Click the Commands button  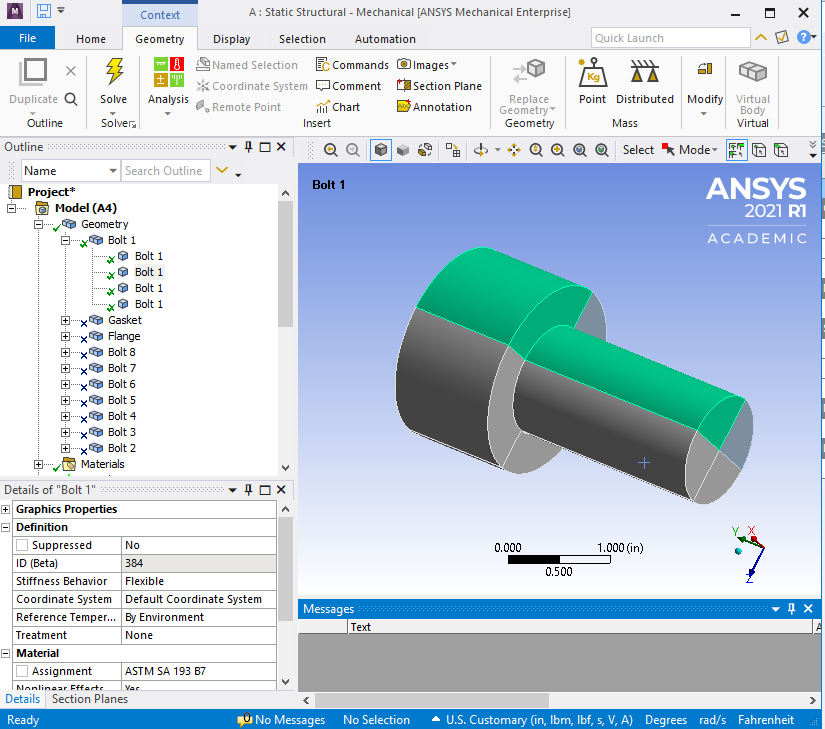(352, 65)
